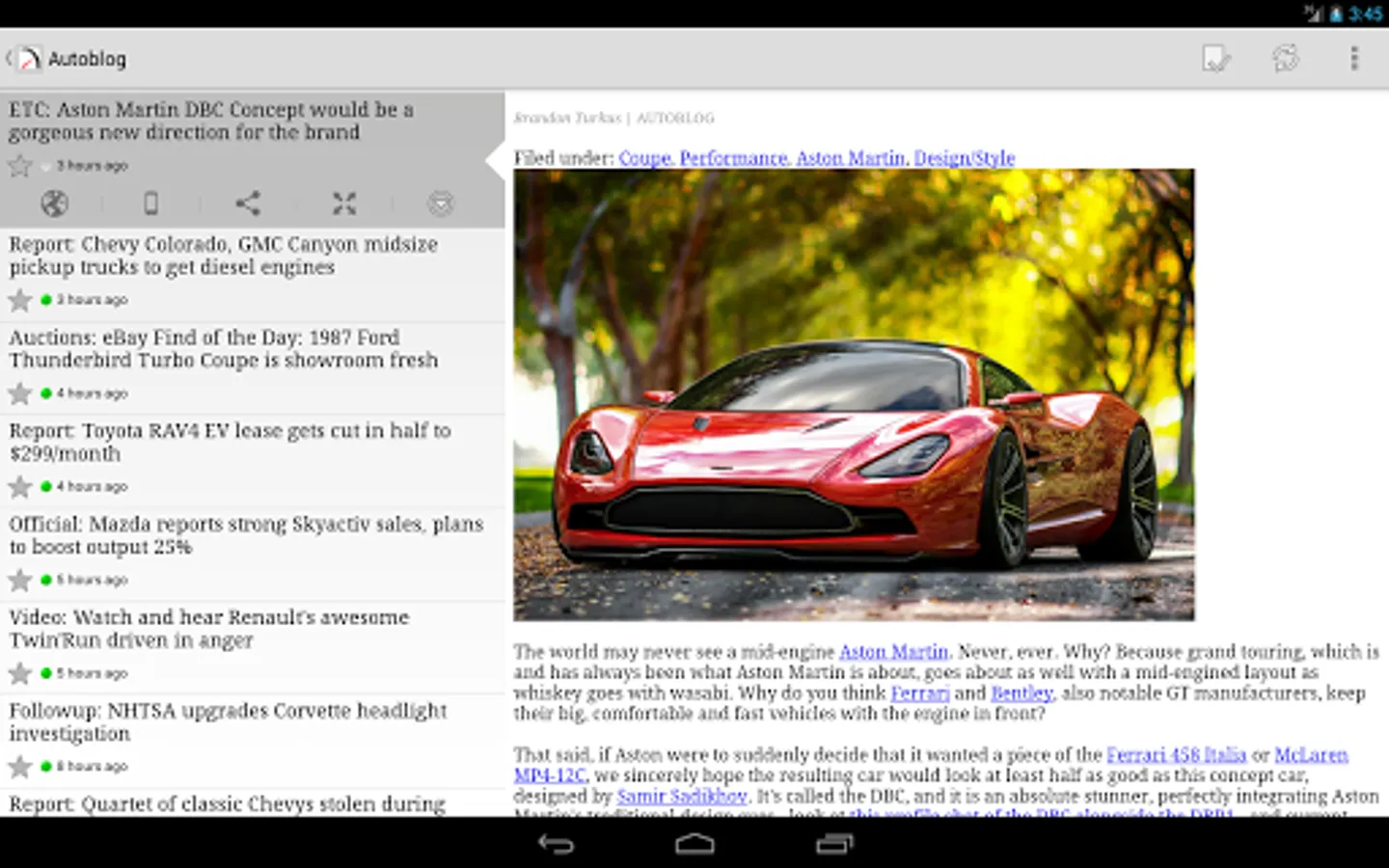
Task: Open the eBay Find of the Day Thunderbird article
Action: [x=252, y=368]
